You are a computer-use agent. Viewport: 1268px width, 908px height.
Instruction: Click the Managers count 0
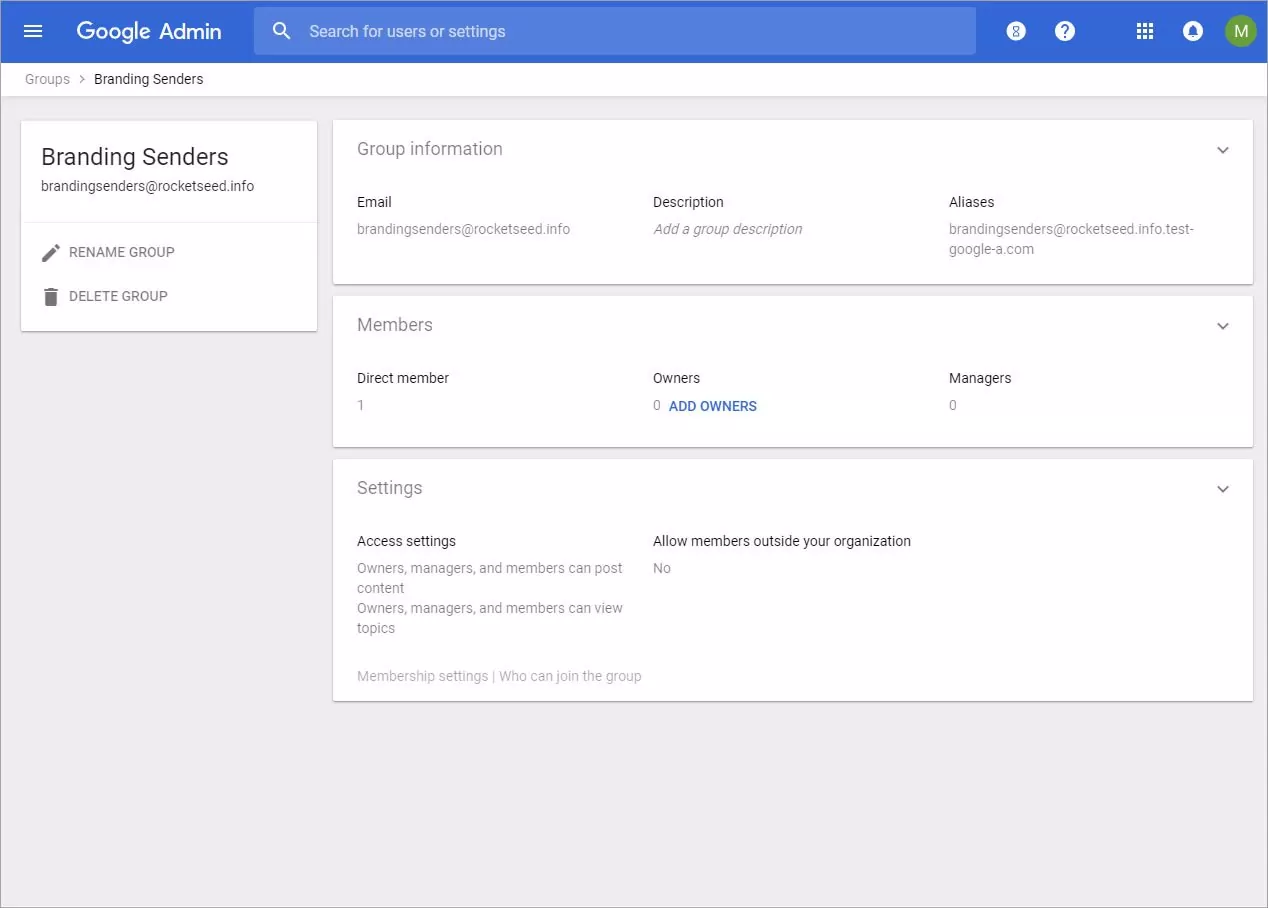[953, 405]
